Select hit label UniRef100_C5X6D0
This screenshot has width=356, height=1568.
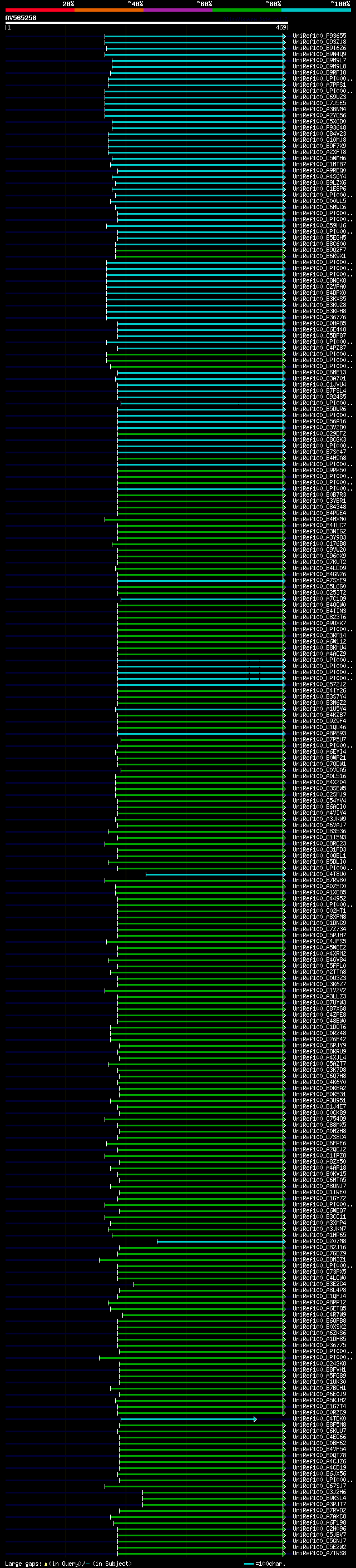319,121
